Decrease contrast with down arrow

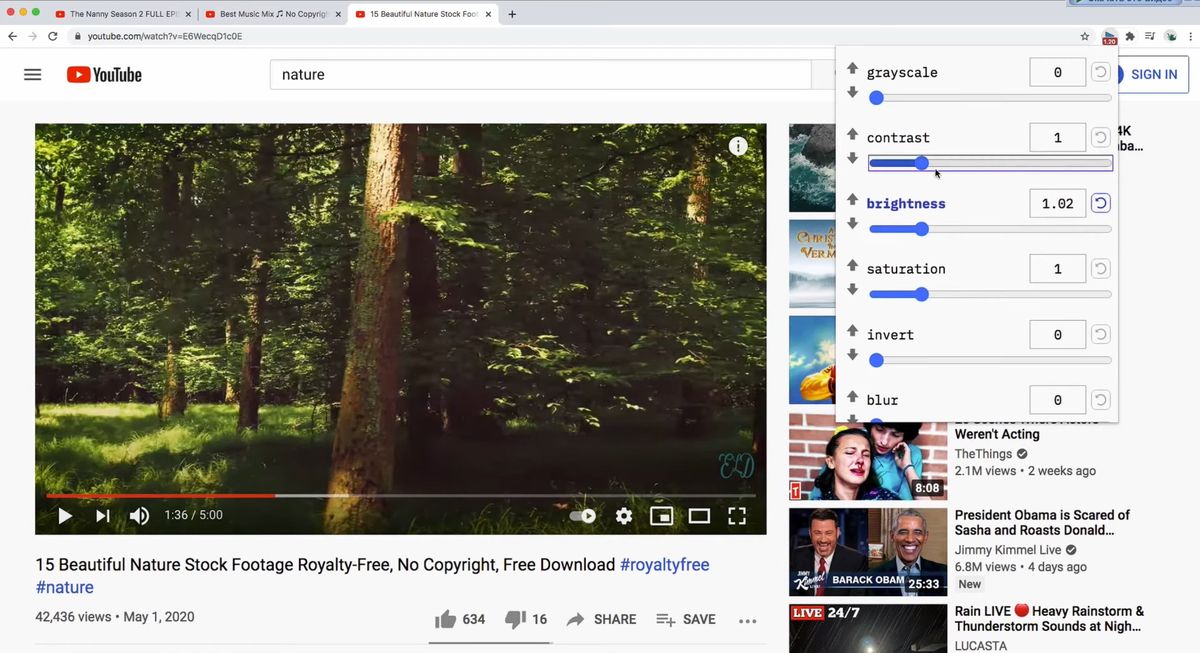click(x=852, y=158)
